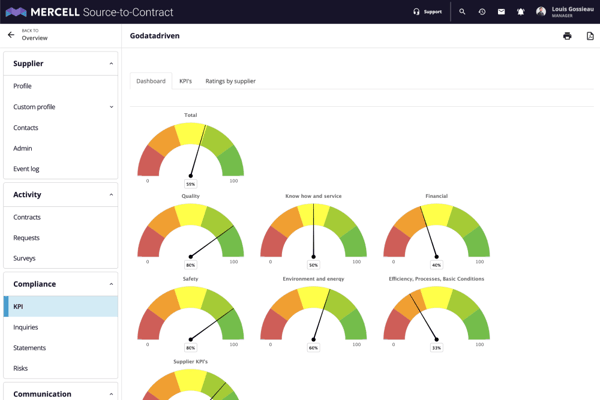Screen dimensions: 600x400
Task: Switch to the KPI's tab
Action: 185,81
